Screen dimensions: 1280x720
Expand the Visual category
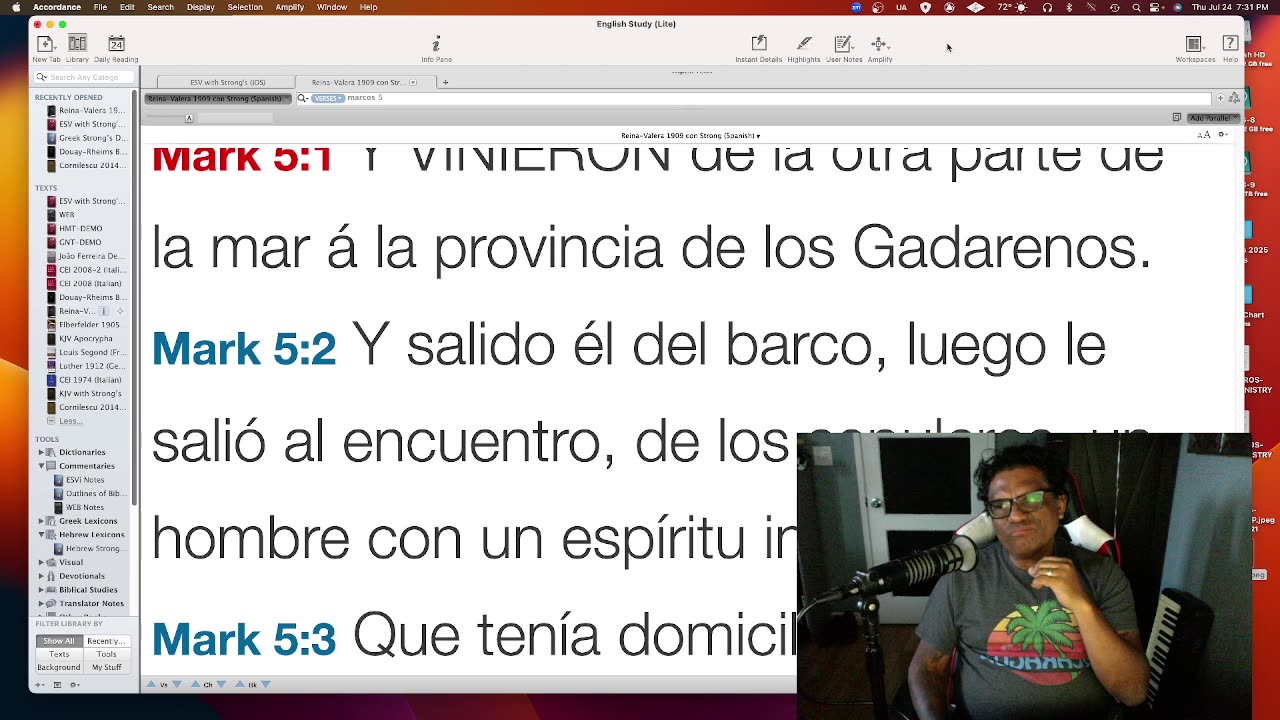(x=41, y=562)
